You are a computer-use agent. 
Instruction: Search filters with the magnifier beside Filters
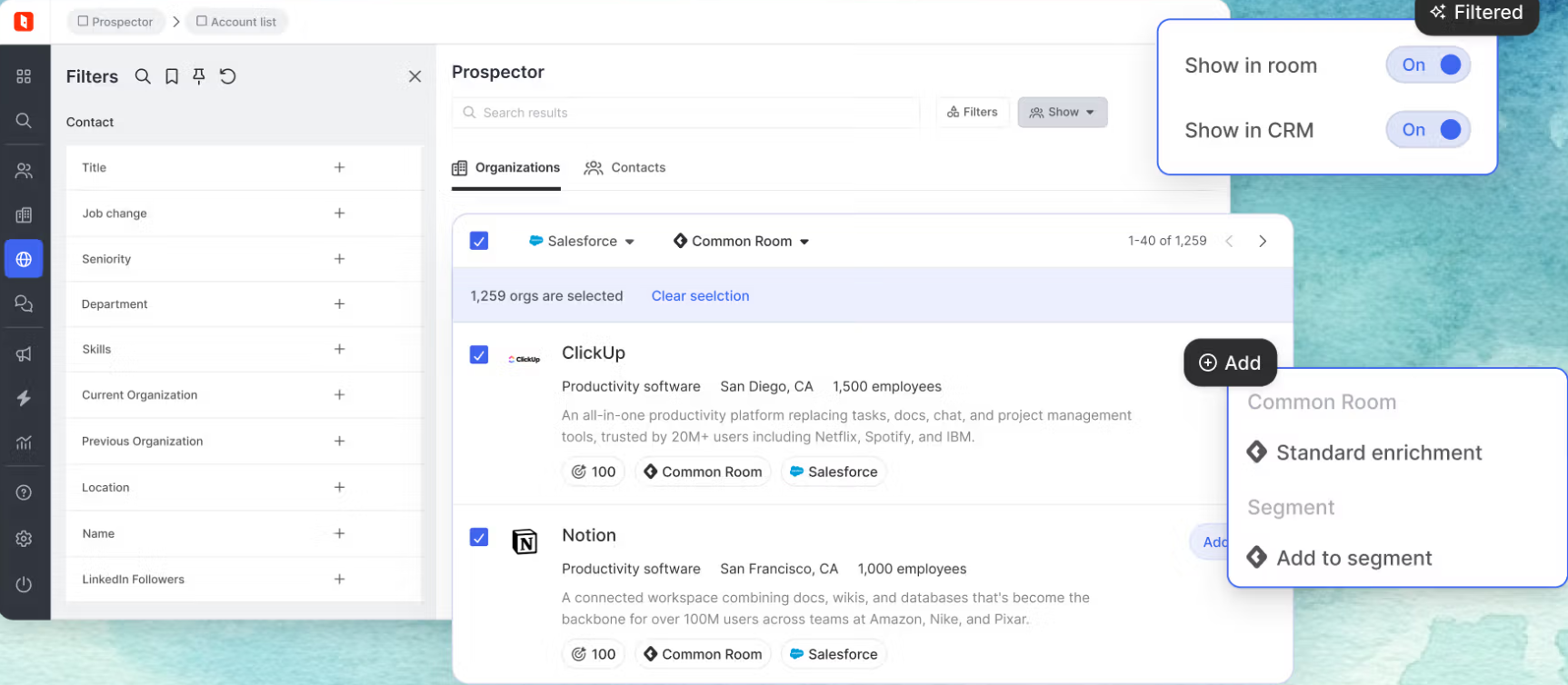(143, 76)
